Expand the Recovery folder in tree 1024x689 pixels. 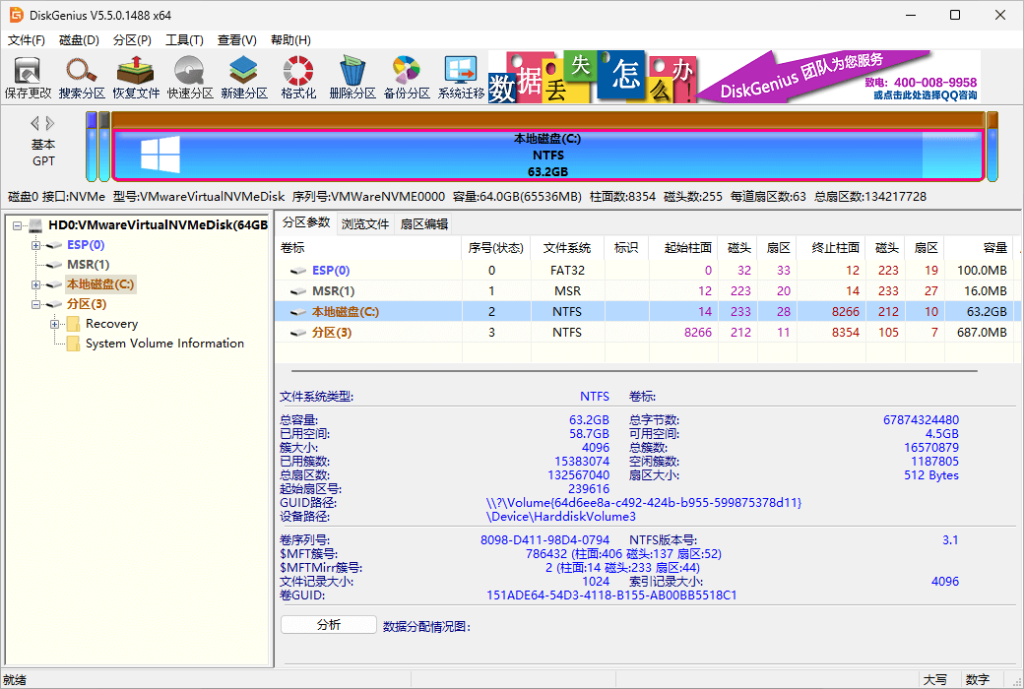[55, 324]
